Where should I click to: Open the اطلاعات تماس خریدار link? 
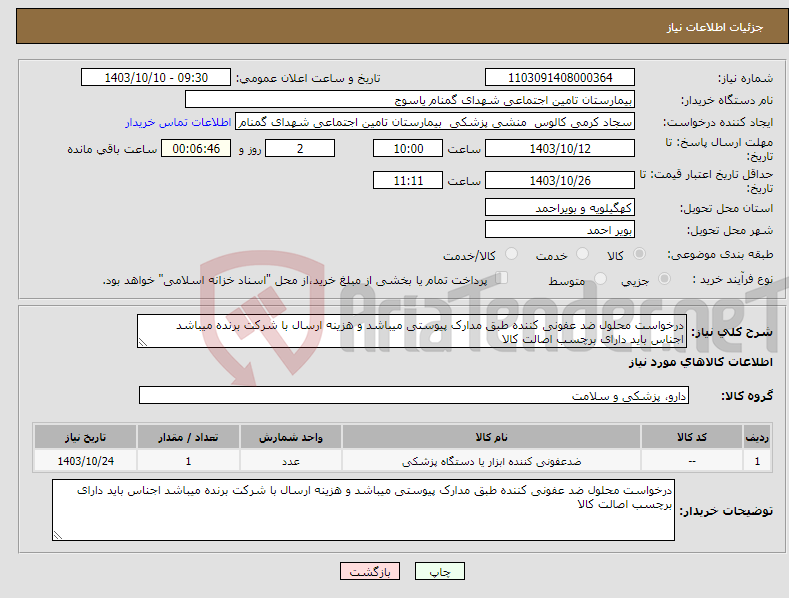(178, 122)
